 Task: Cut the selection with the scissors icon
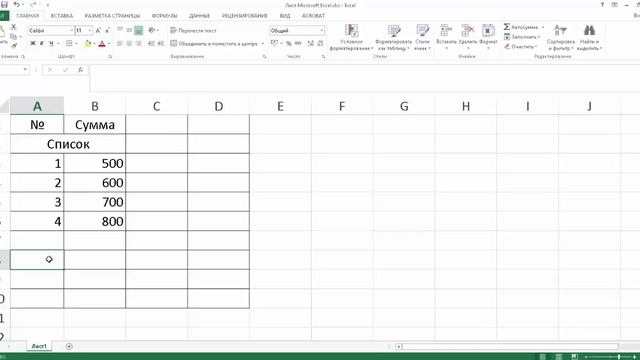click(x=13, y=27)
